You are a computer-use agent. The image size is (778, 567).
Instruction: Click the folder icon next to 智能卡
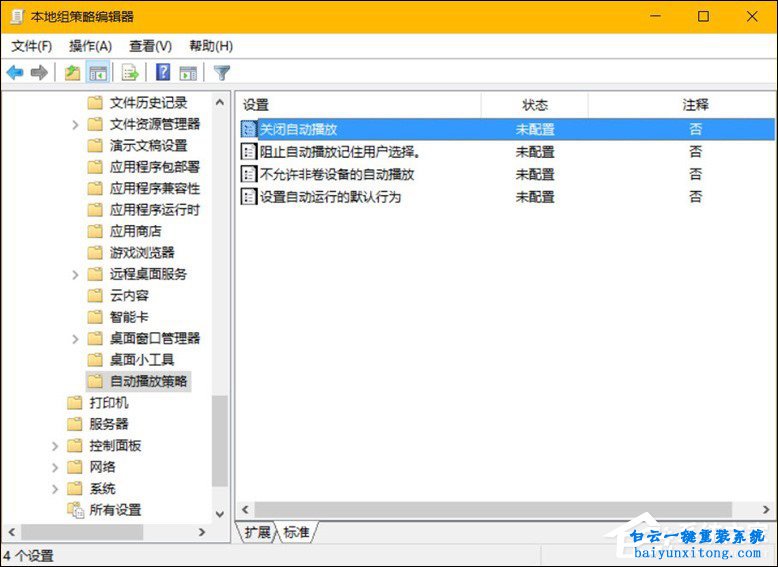(95, 316)
